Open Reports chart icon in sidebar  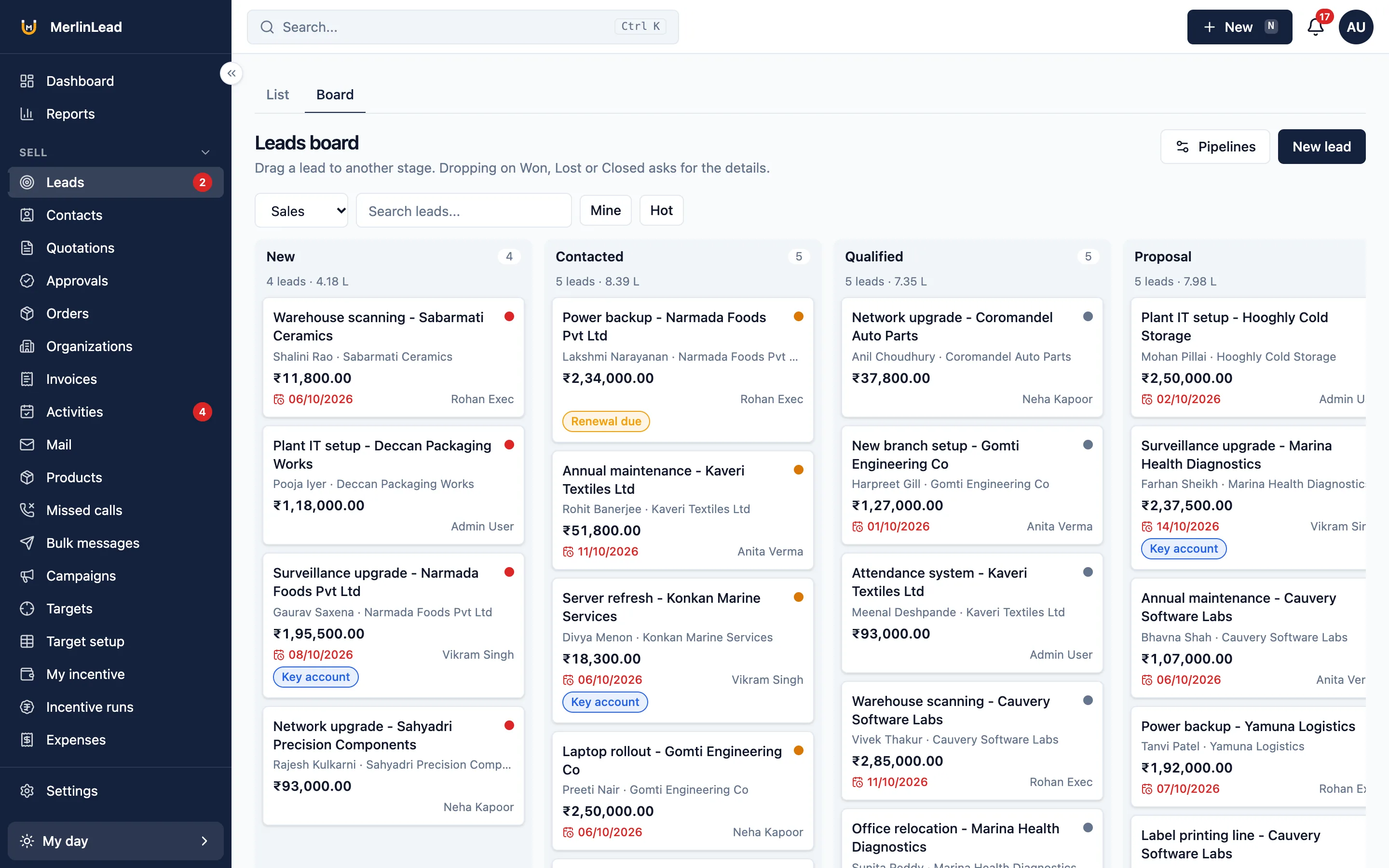pyautogui.click(x=27, y=114)
